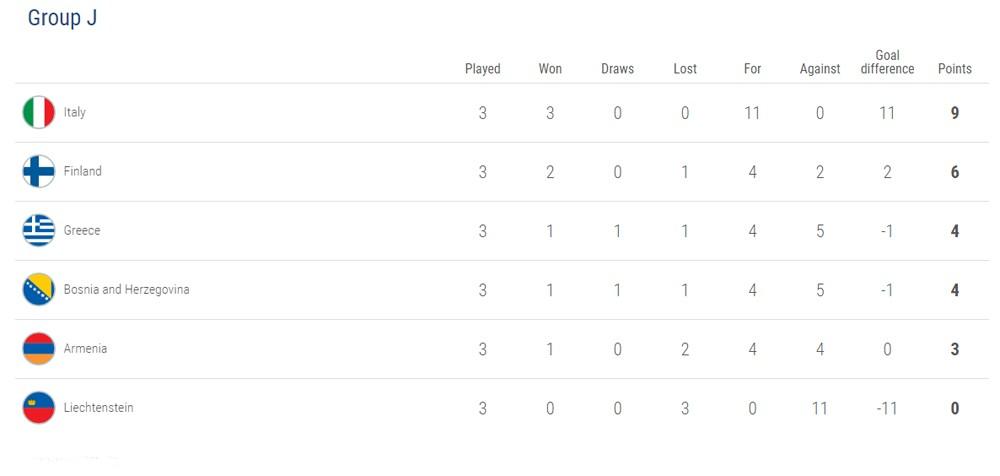
Task: Click the Group J heading
Action: pyautogui.click(x=62, y=18)
